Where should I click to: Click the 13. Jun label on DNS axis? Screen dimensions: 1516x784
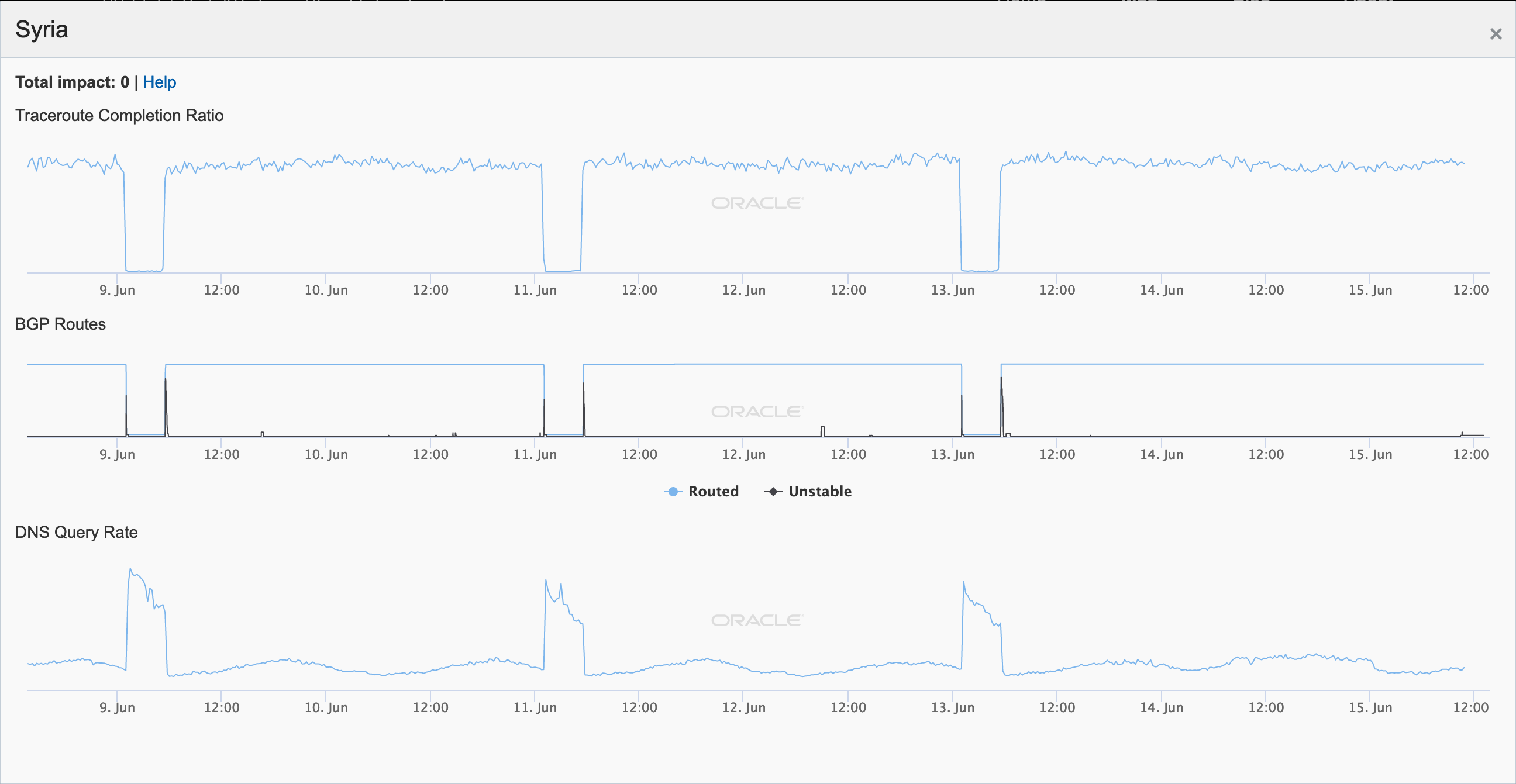(952, 707)
